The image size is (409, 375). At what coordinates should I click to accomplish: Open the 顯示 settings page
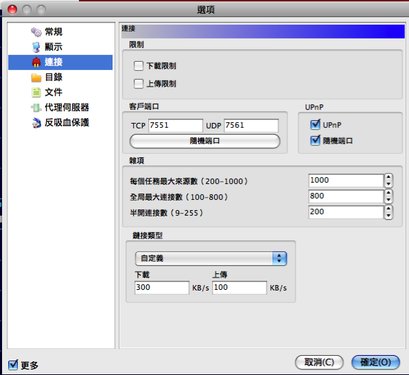54,47
